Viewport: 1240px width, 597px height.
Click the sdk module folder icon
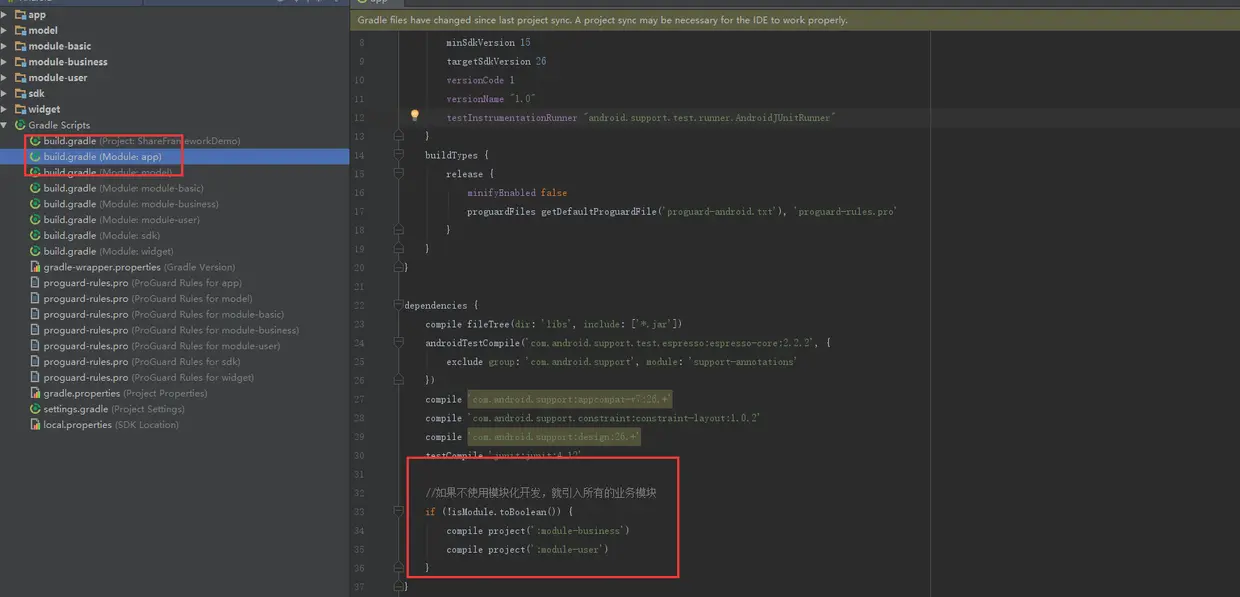pos(20,93)
